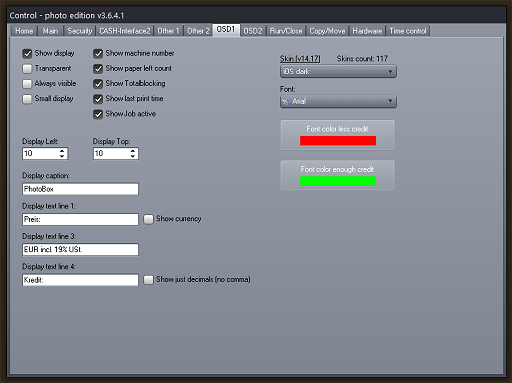This screenshot has width=512, height=383.
Task: Pick the green color swatch
Action: pos(338,181)
